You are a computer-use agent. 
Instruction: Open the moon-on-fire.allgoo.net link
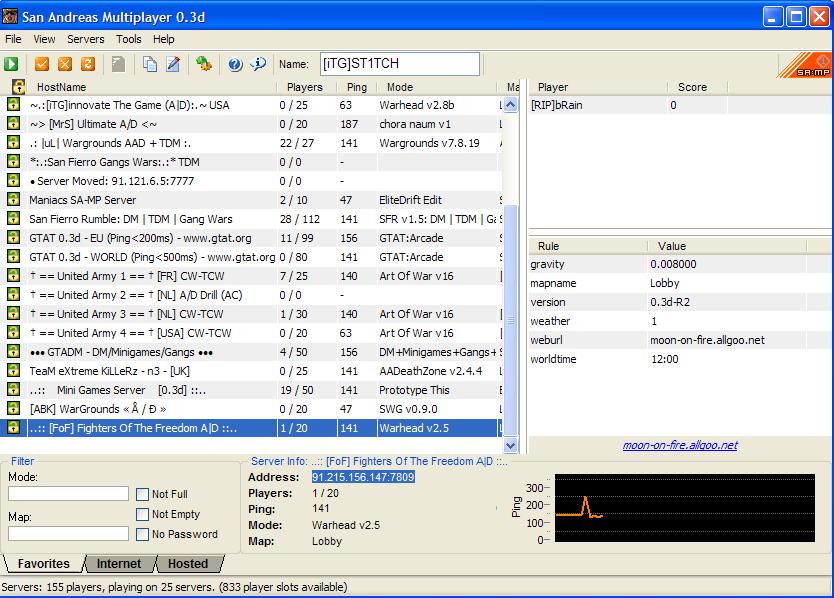tap(679, 446)
